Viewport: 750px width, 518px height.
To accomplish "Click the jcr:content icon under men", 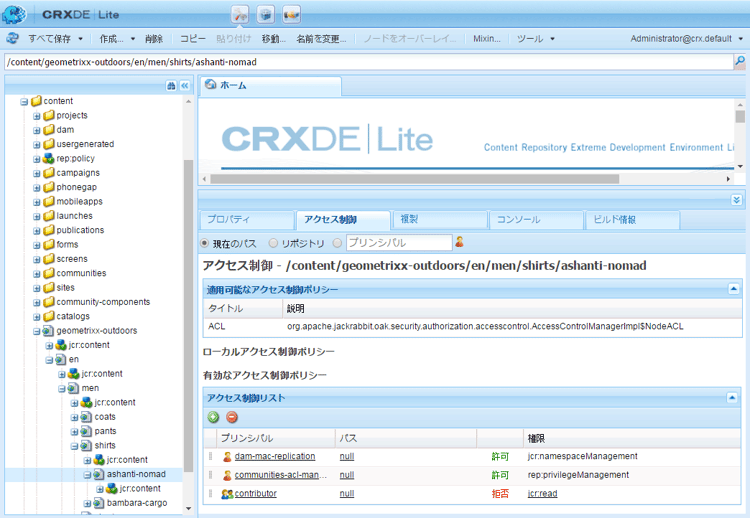I will click(x=86, y=402).
